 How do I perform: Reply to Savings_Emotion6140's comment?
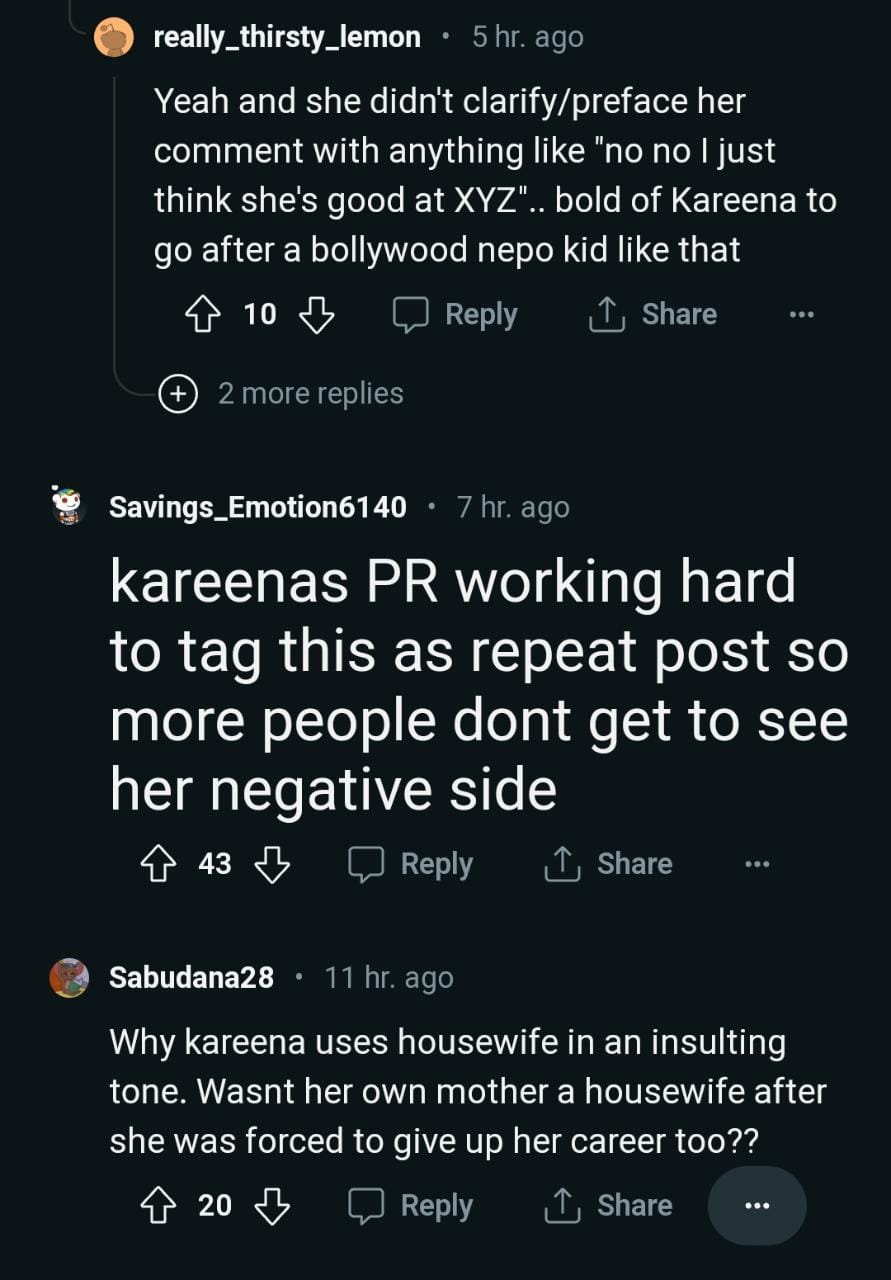pyautogui.click(x=411, y=864)
